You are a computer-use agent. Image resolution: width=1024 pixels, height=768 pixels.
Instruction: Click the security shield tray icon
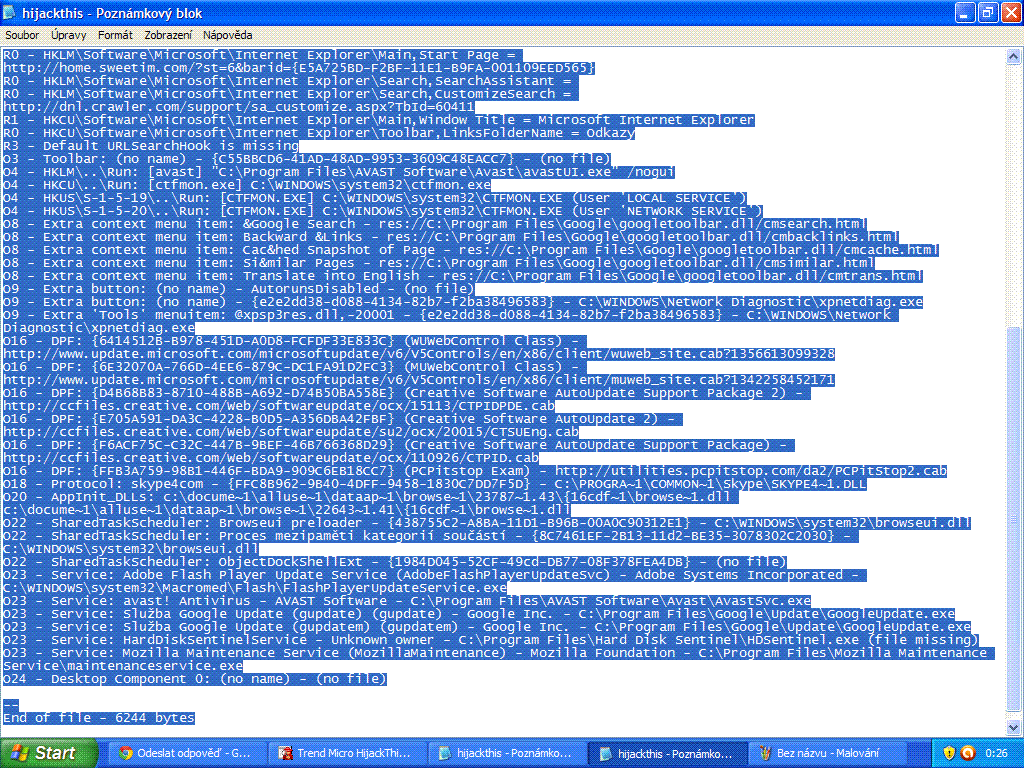(x=950, y=753)
